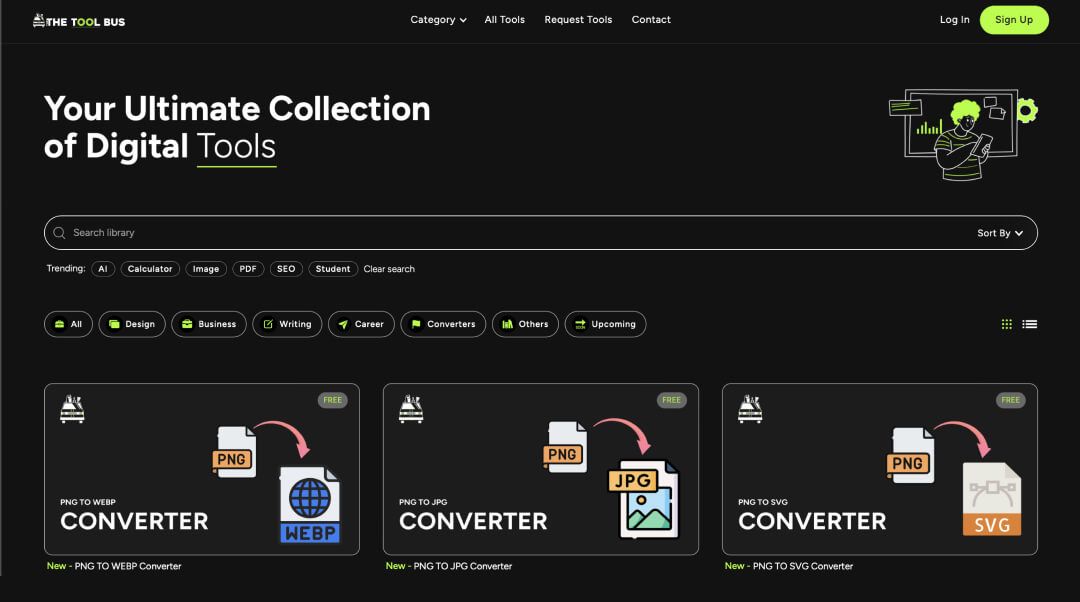Click PNG file icon on SVG card
This screenshot has height=602, width=1080.
[x=911, y=455]
